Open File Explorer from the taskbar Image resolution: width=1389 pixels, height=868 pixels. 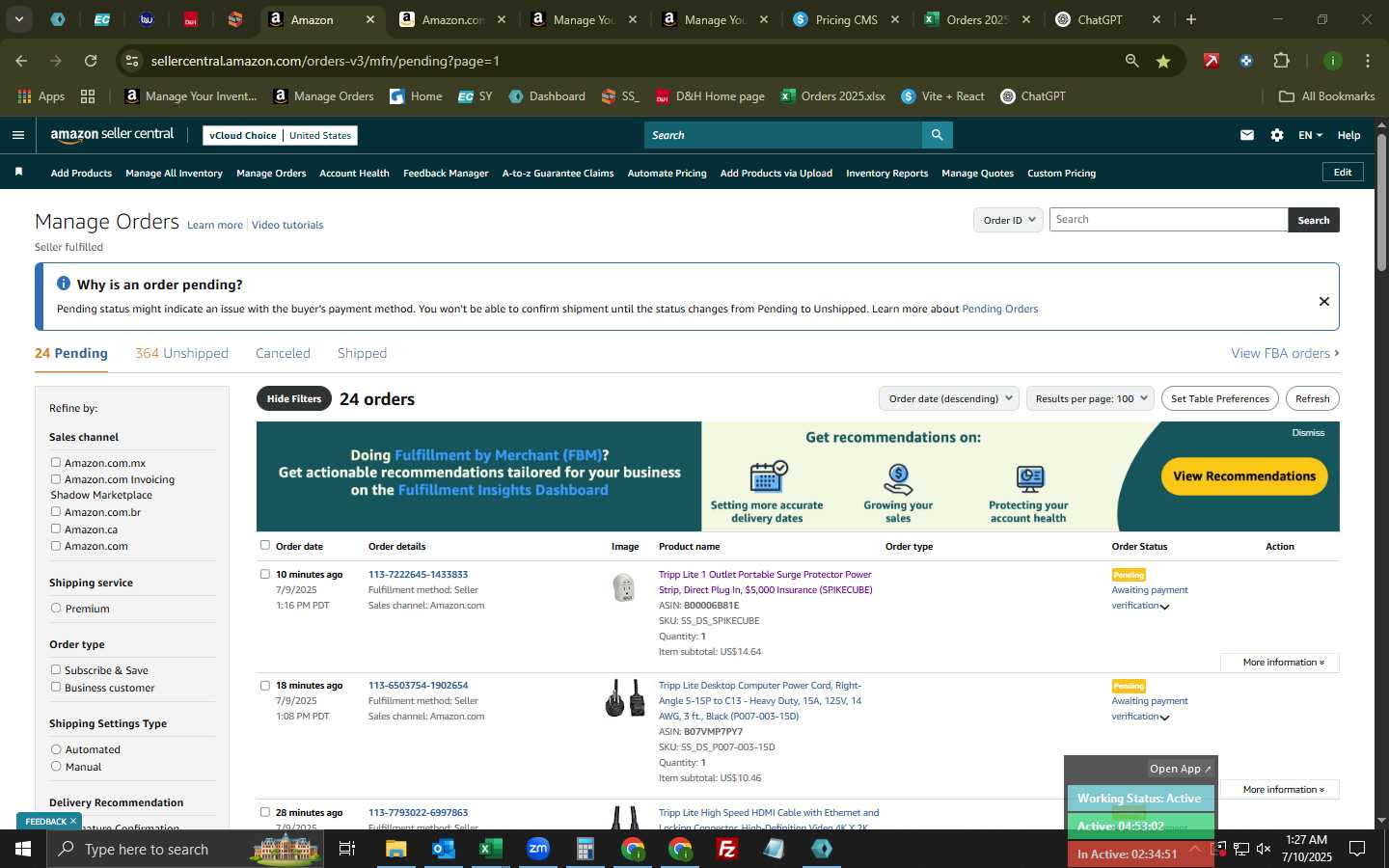tap(396, 849)
